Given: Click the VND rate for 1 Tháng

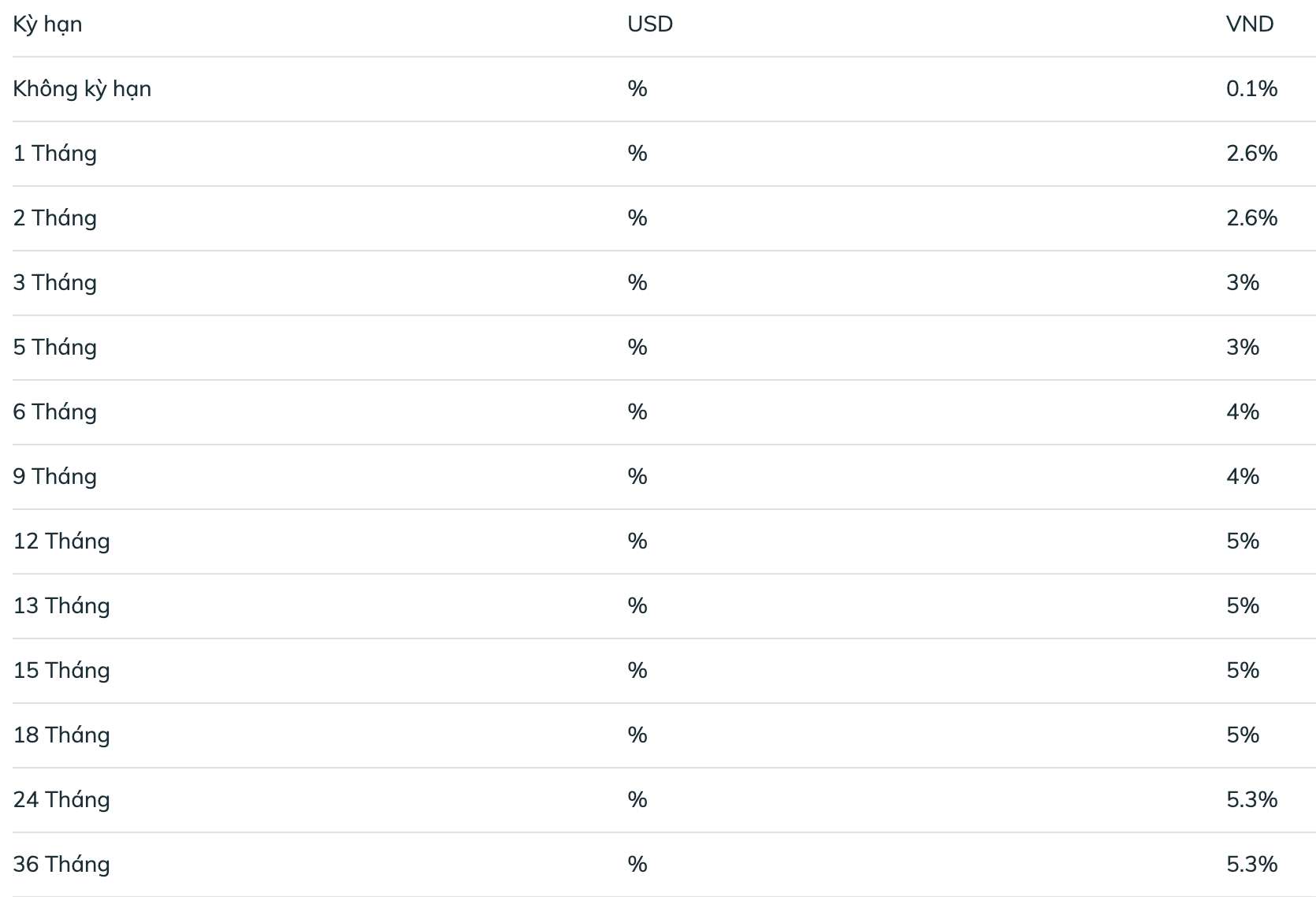Looking at the screenshot, I should pos(1251,154).
